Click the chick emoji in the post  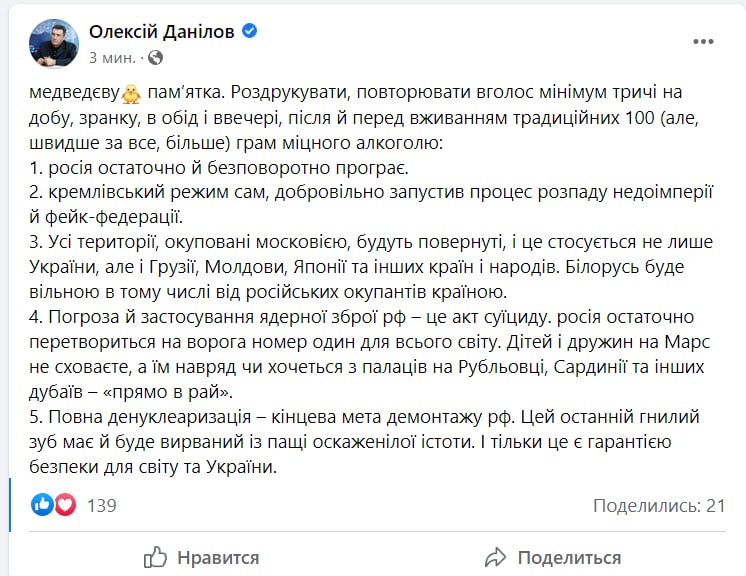131,94
